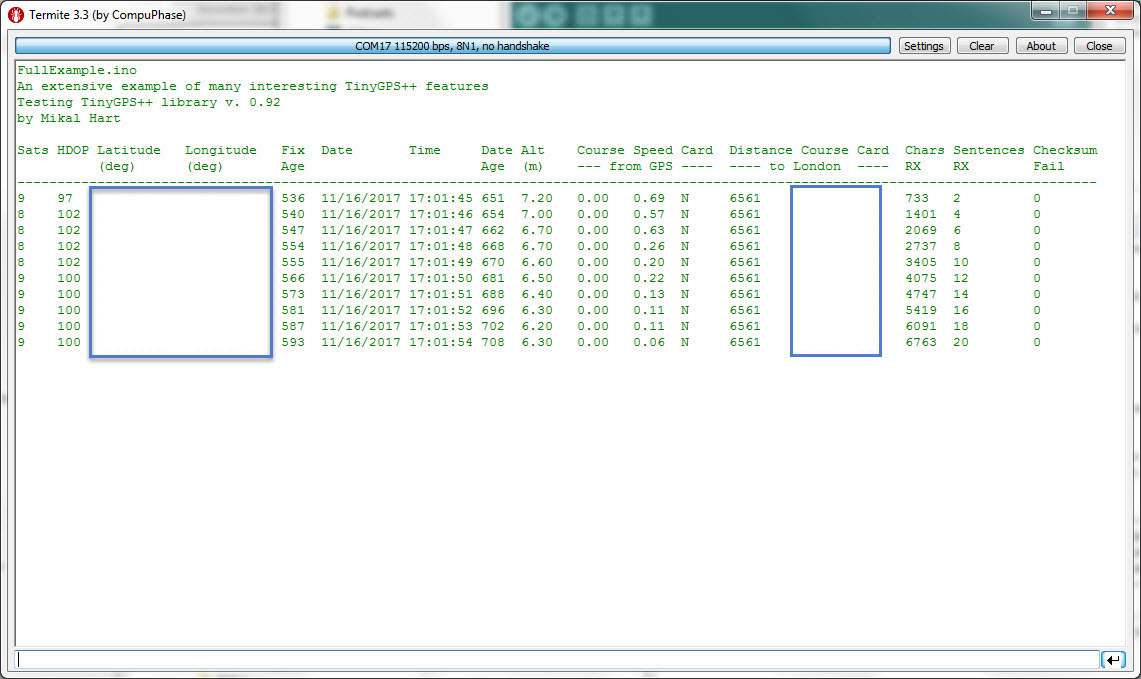Open the About dialog
Viewport: 1141px width, 679px height.
[x=1040, y=45]
